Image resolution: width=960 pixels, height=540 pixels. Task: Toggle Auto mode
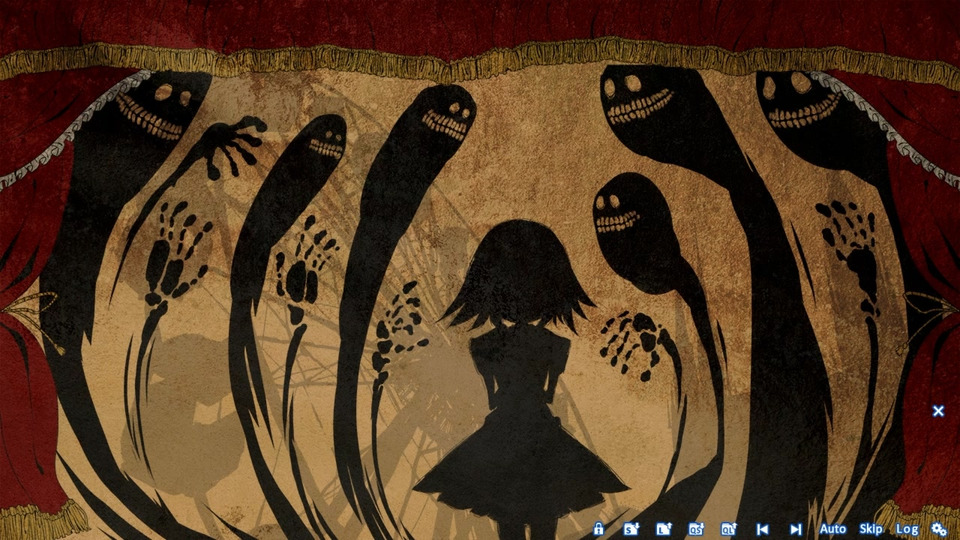(832, 529)
